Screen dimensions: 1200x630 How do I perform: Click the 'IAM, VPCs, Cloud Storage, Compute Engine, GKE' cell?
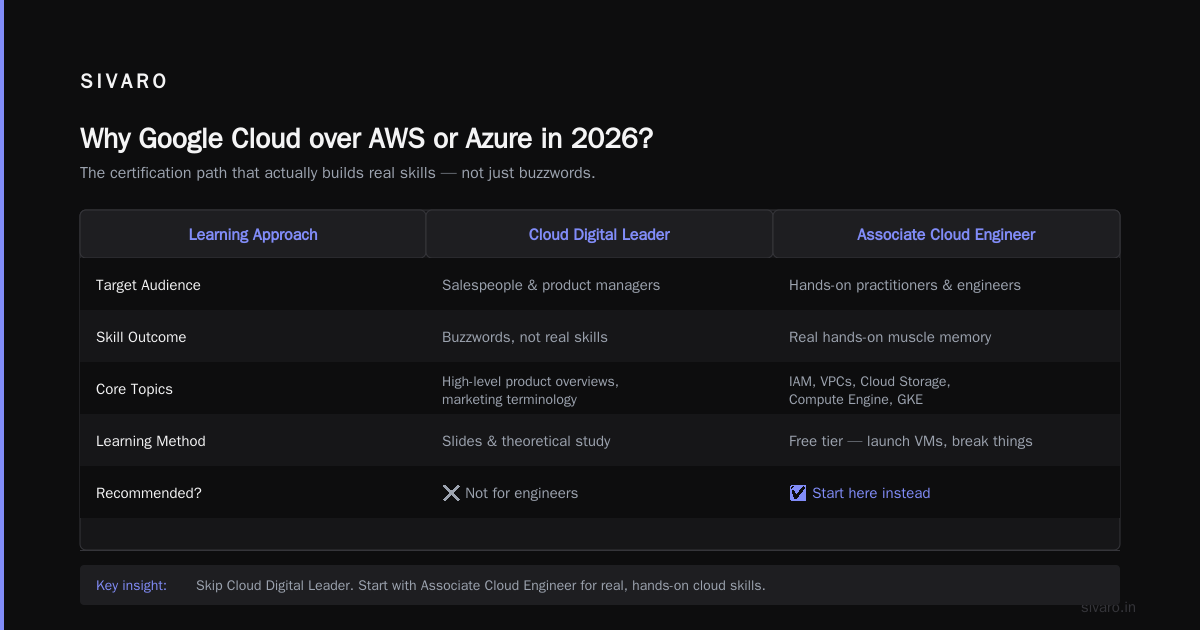pyautogui.click(x=870, y=390)
